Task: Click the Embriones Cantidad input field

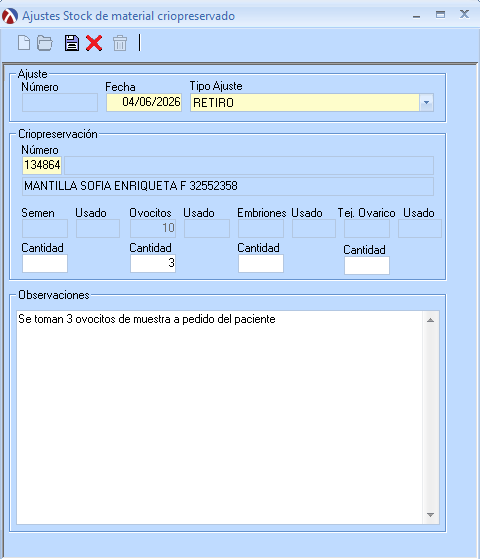Action: (261, 263)
